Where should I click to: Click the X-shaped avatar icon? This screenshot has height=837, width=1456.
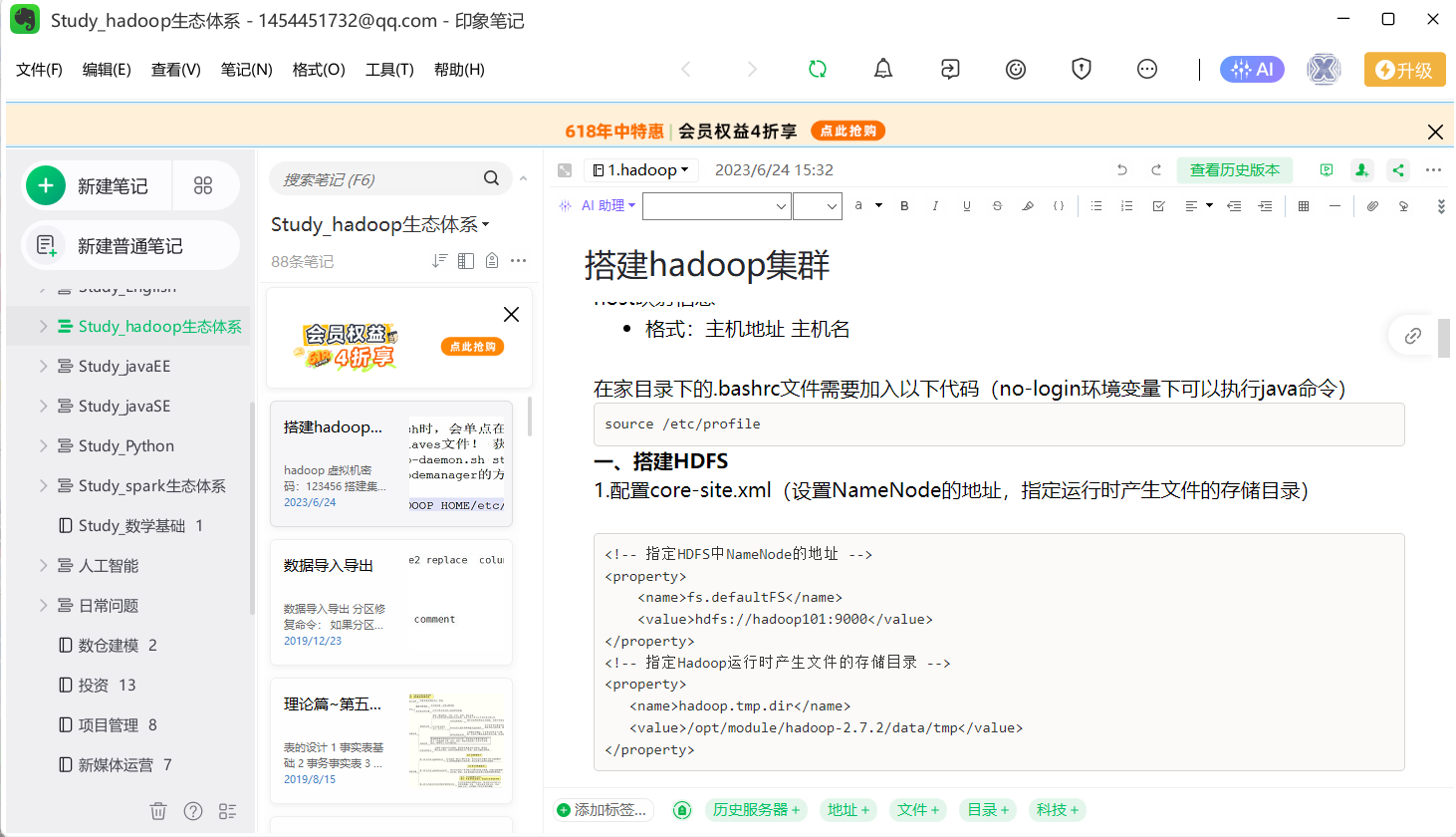(1324, 69)
